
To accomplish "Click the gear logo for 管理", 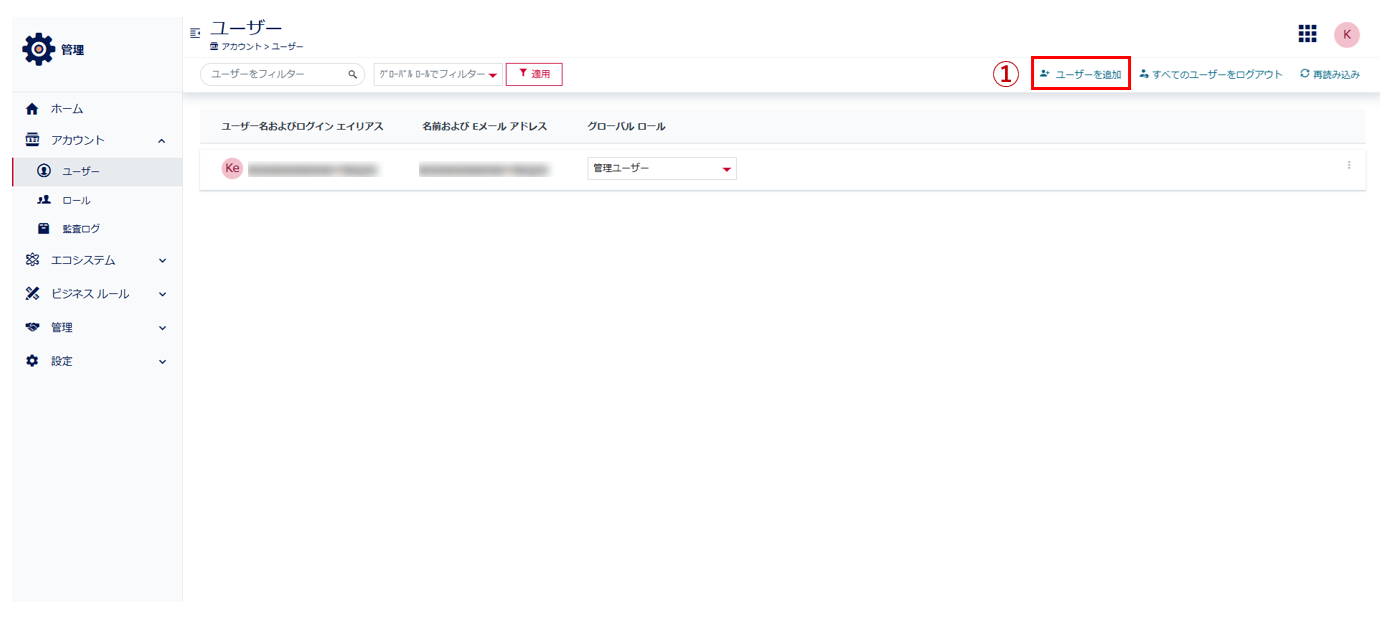I will (39, 49).
